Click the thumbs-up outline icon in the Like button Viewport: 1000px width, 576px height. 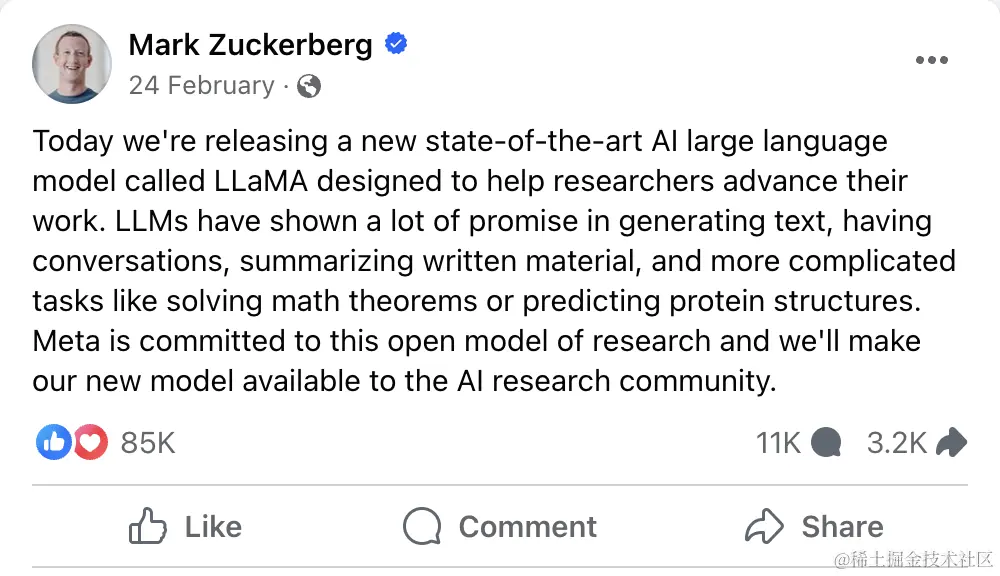click(x=147, y=526)
